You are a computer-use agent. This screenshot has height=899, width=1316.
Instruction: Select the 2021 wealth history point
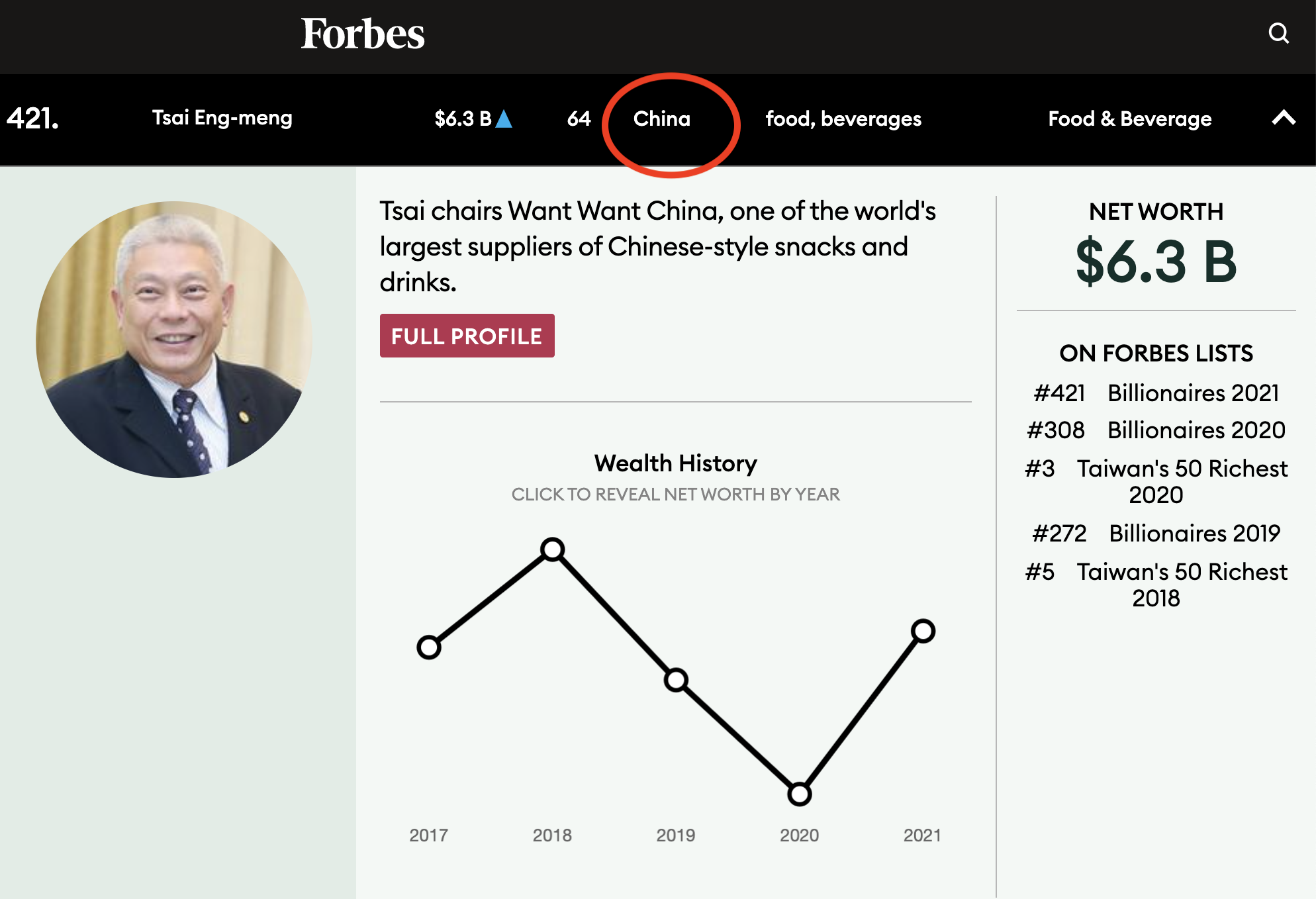pyautogui.click(x=923, y=631)
